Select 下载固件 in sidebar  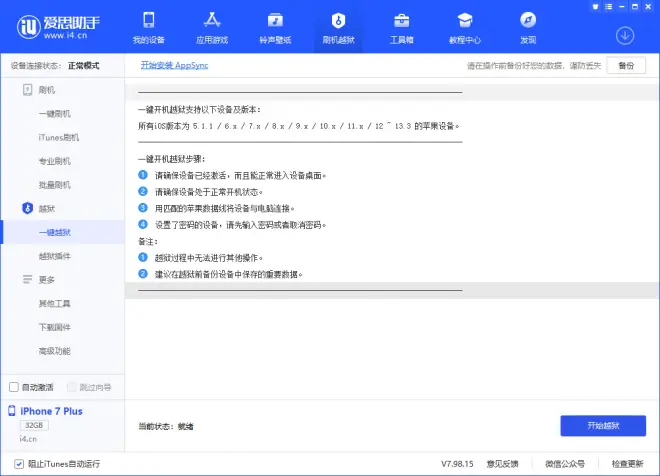[x=55, y=327]
